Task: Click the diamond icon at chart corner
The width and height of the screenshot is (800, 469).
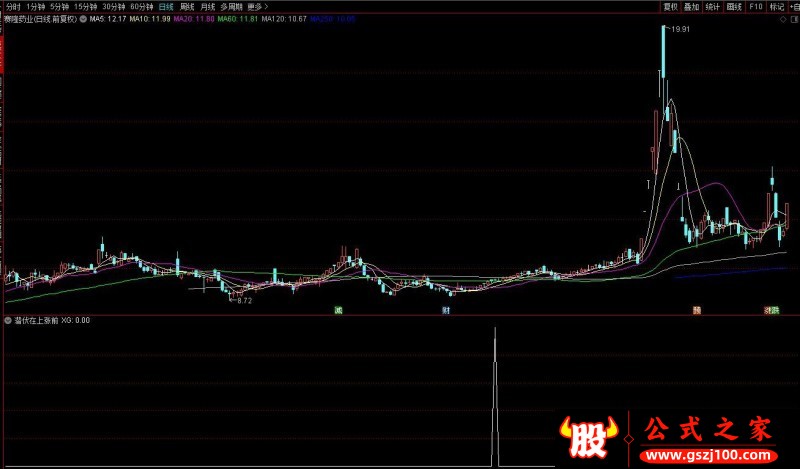Action: pyautogui.click(x=783, y=19)
